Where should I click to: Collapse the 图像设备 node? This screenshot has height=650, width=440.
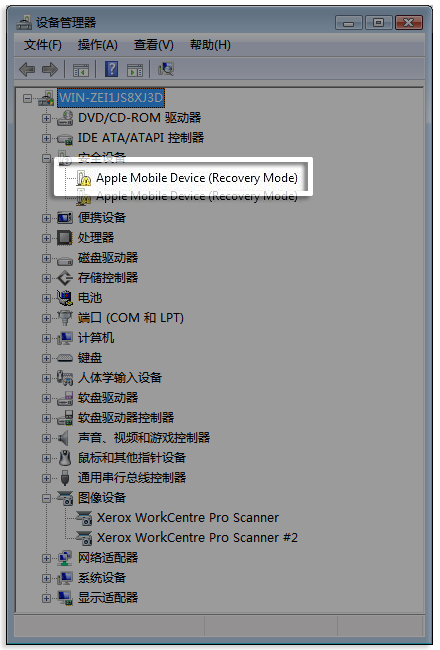pos(46,498)
